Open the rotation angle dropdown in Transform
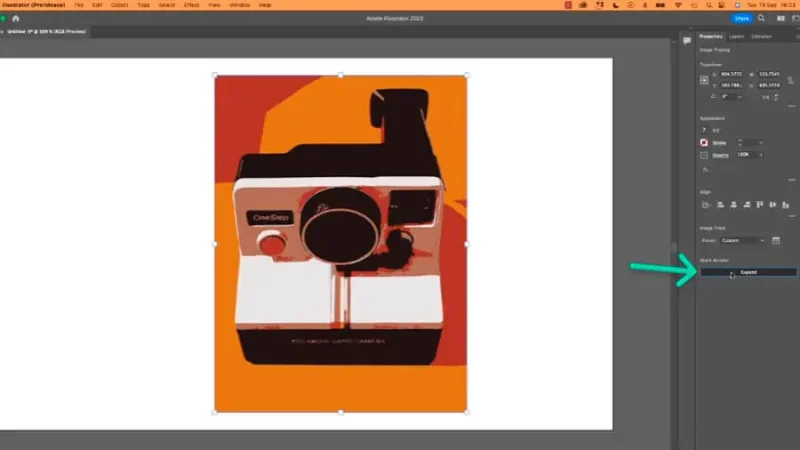800x450 pixels. click(740, 96)
